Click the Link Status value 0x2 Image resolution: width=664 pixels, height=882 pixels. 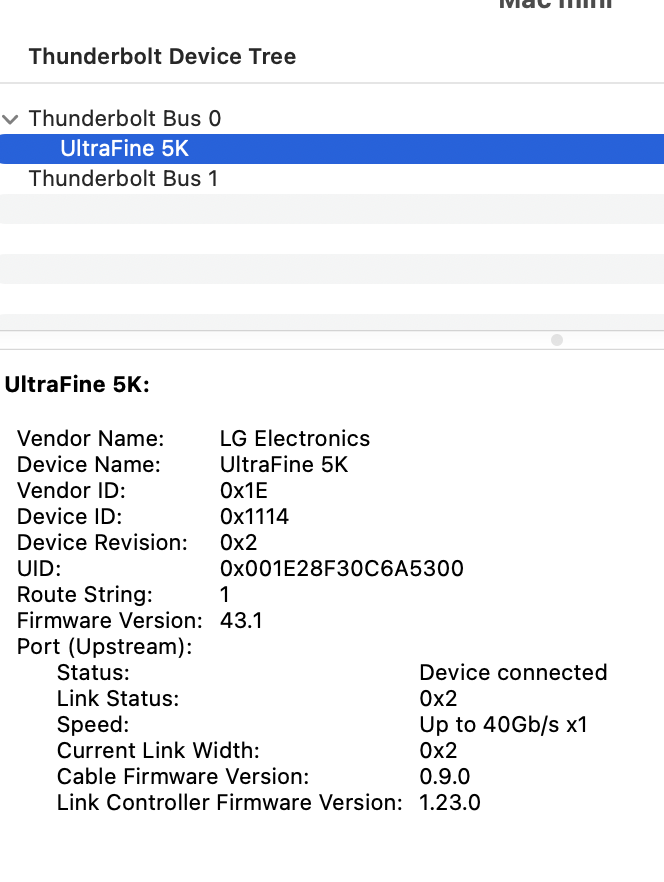tap(438, 699)
